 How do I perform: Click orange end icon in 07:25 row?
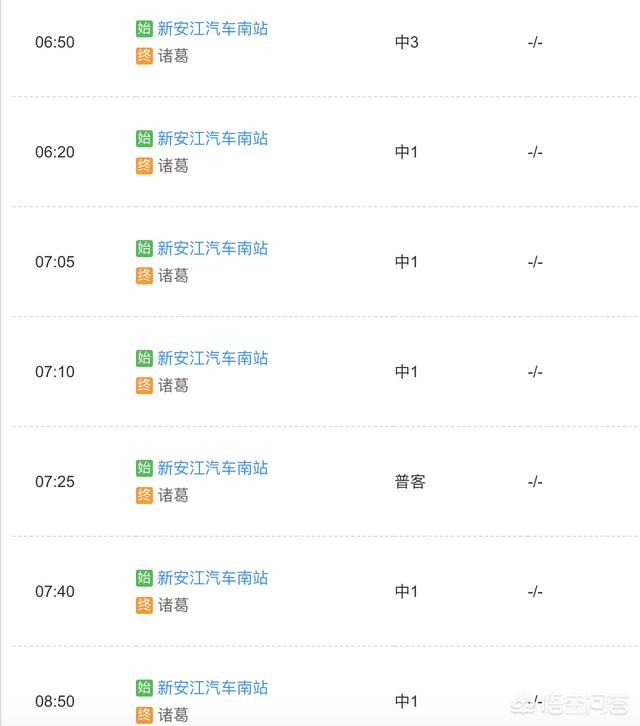click(144, 495)
